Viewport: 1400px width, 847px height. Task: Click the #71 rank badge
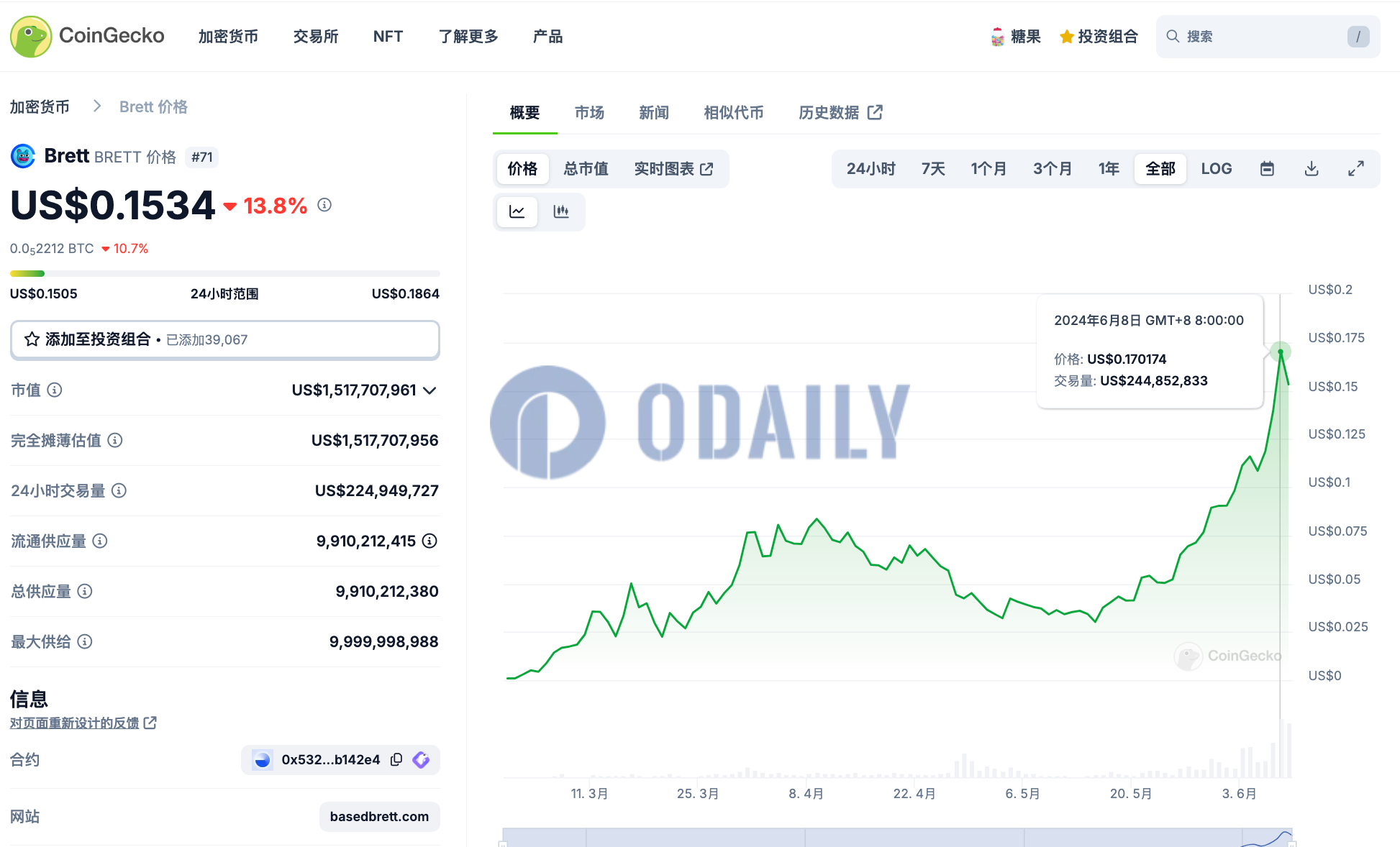202,157
